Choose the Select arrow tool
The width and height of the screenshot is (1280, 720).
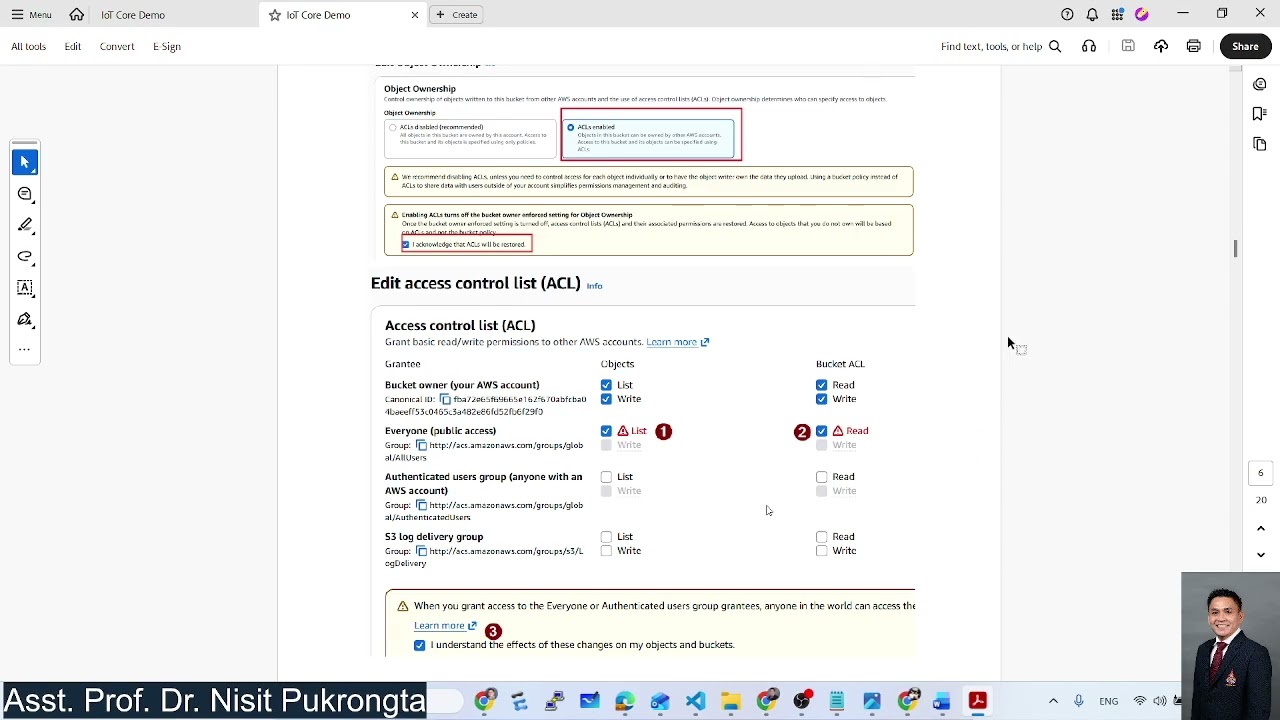pyautogui.click(x=25, y=162)
